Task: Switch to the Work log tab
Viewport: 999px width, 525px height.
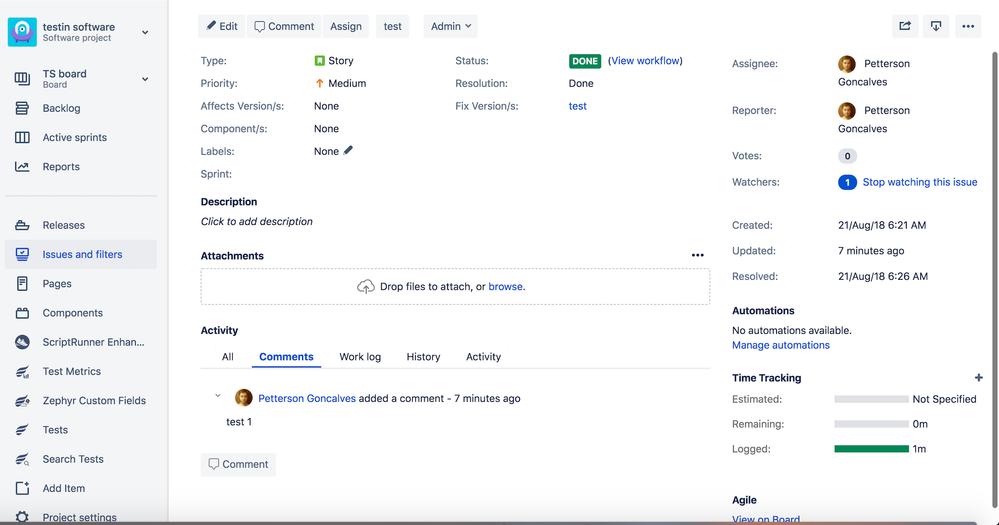Action: 360,357
